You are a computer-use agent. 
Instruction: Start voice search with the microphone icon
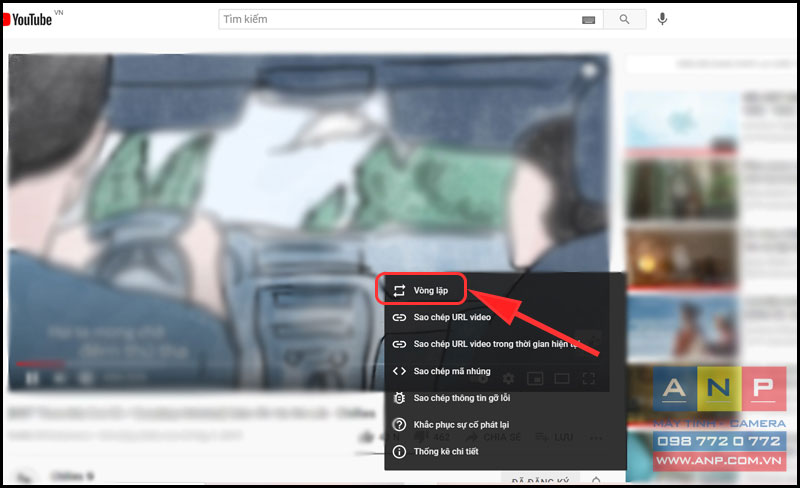662,19
